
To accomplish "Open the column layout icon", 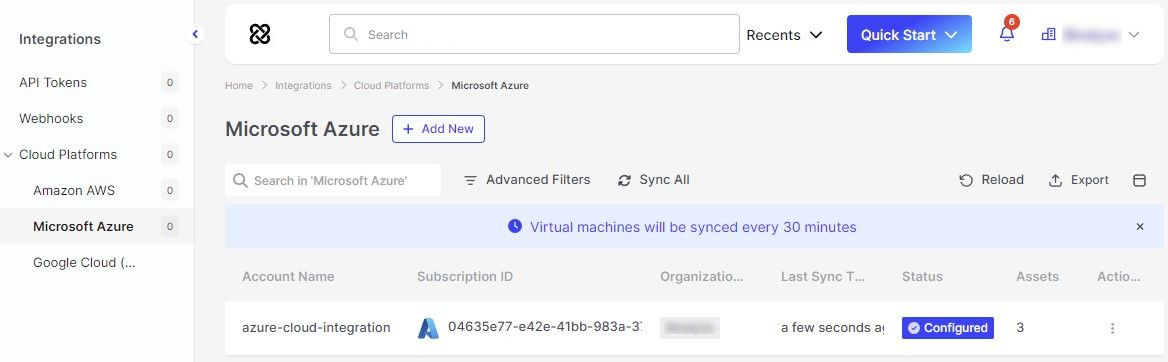I will pos(1139,180).
